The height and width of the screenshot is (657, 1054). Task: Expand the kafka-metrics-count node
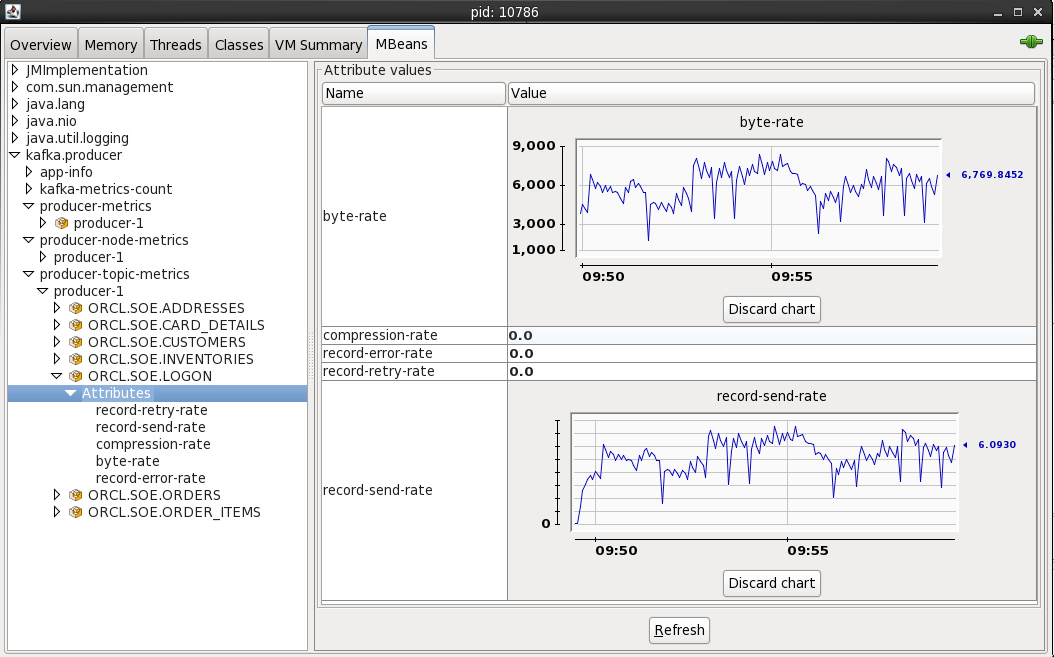[29, 189]
